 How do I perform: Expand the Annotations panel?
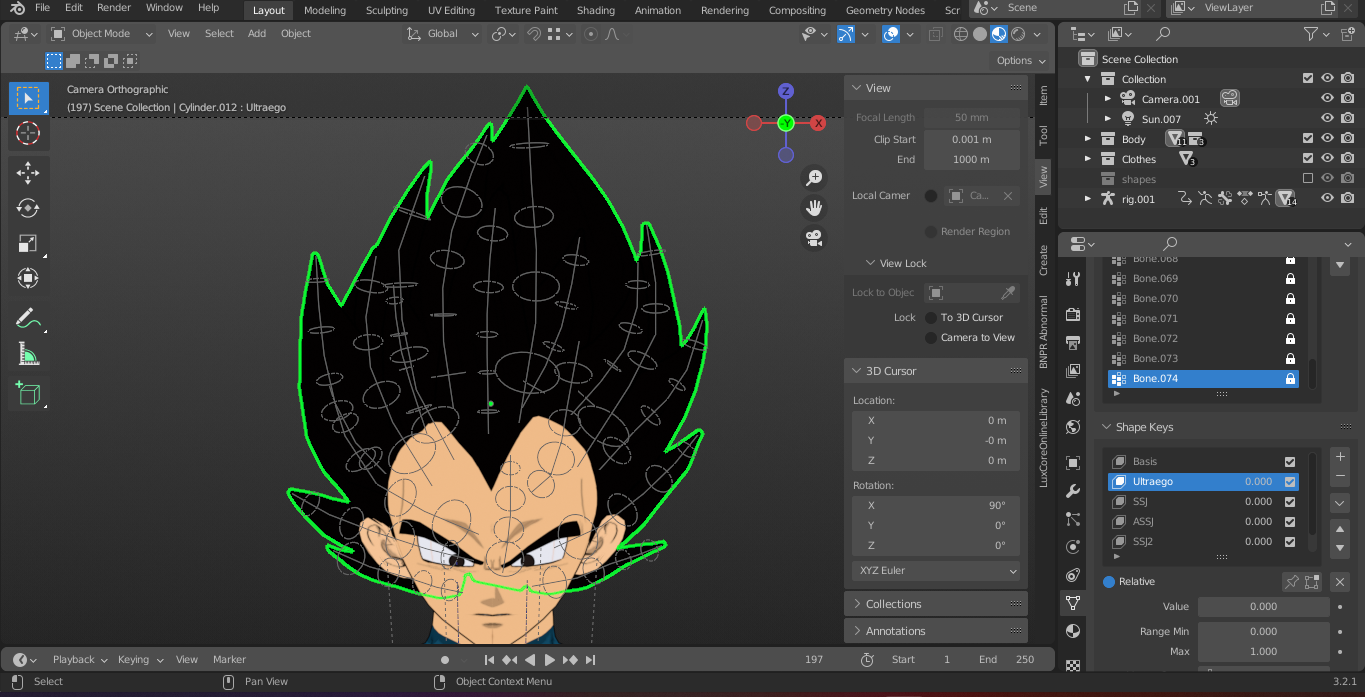(936, 631)
